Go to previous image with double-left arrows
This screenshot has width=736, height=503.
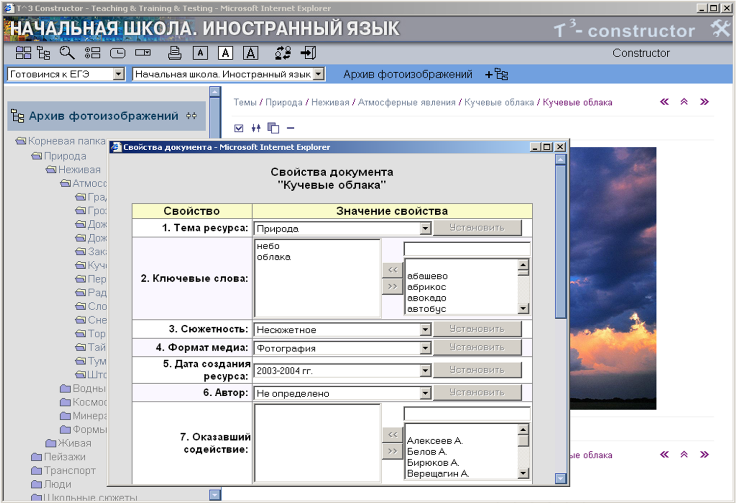pyautogui.click(x=664, y=102)
